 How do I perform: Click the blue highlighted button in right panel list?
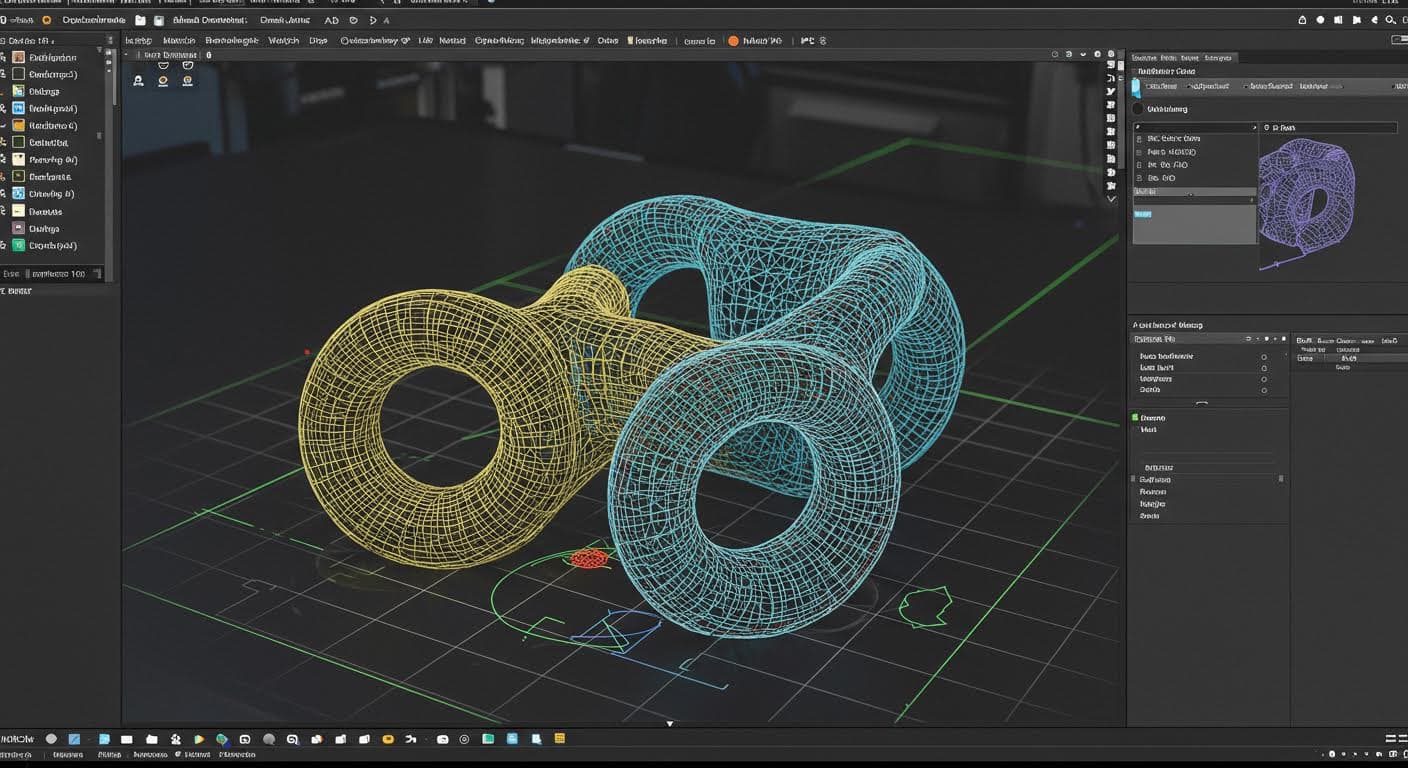1142,214
